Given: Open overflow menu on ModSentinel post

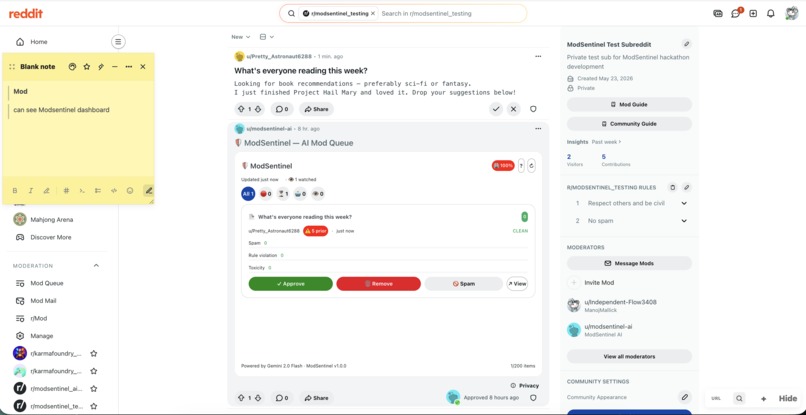Looking at the screenshot, I should click(538, 129).
